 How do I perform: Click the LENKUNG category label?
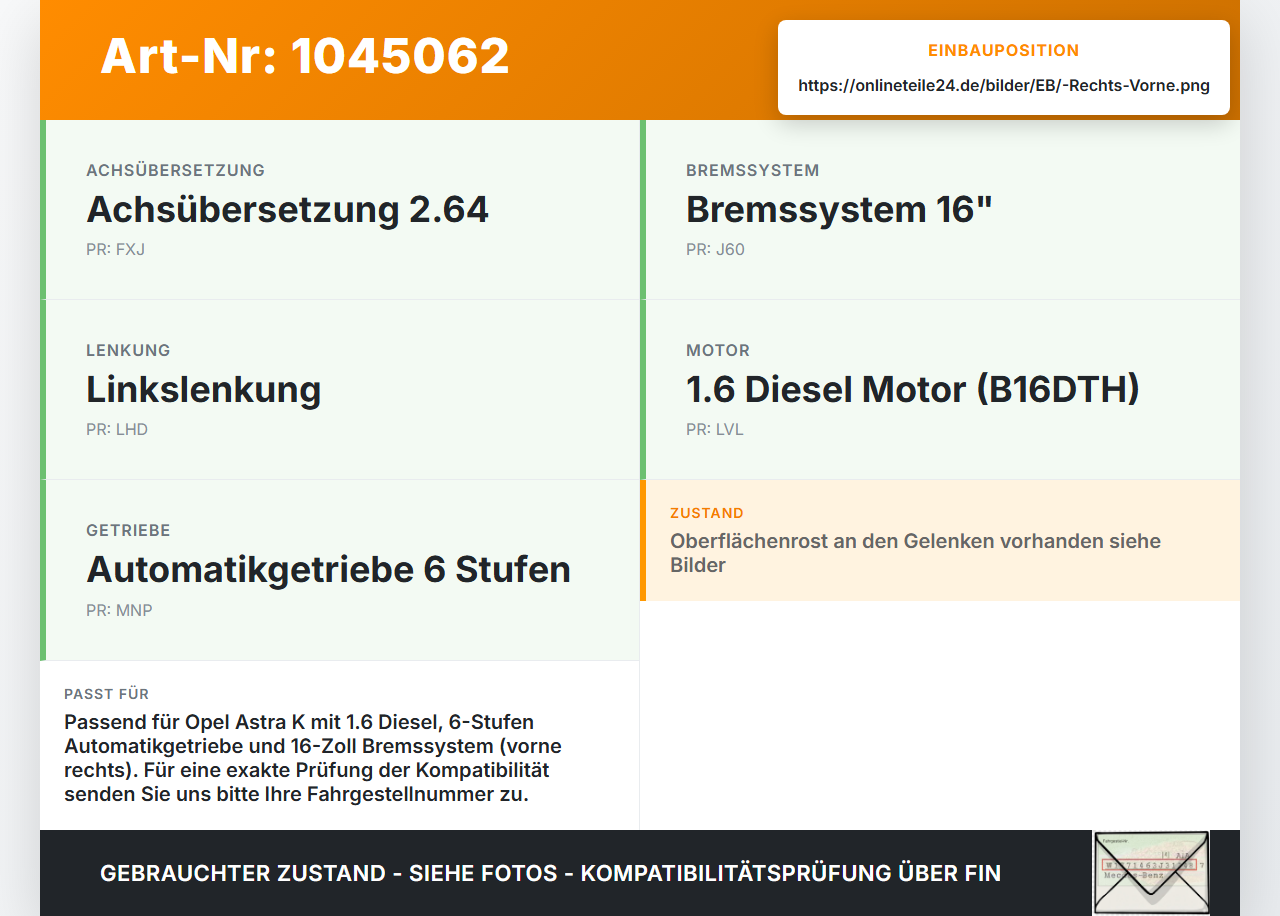(128, 350)
